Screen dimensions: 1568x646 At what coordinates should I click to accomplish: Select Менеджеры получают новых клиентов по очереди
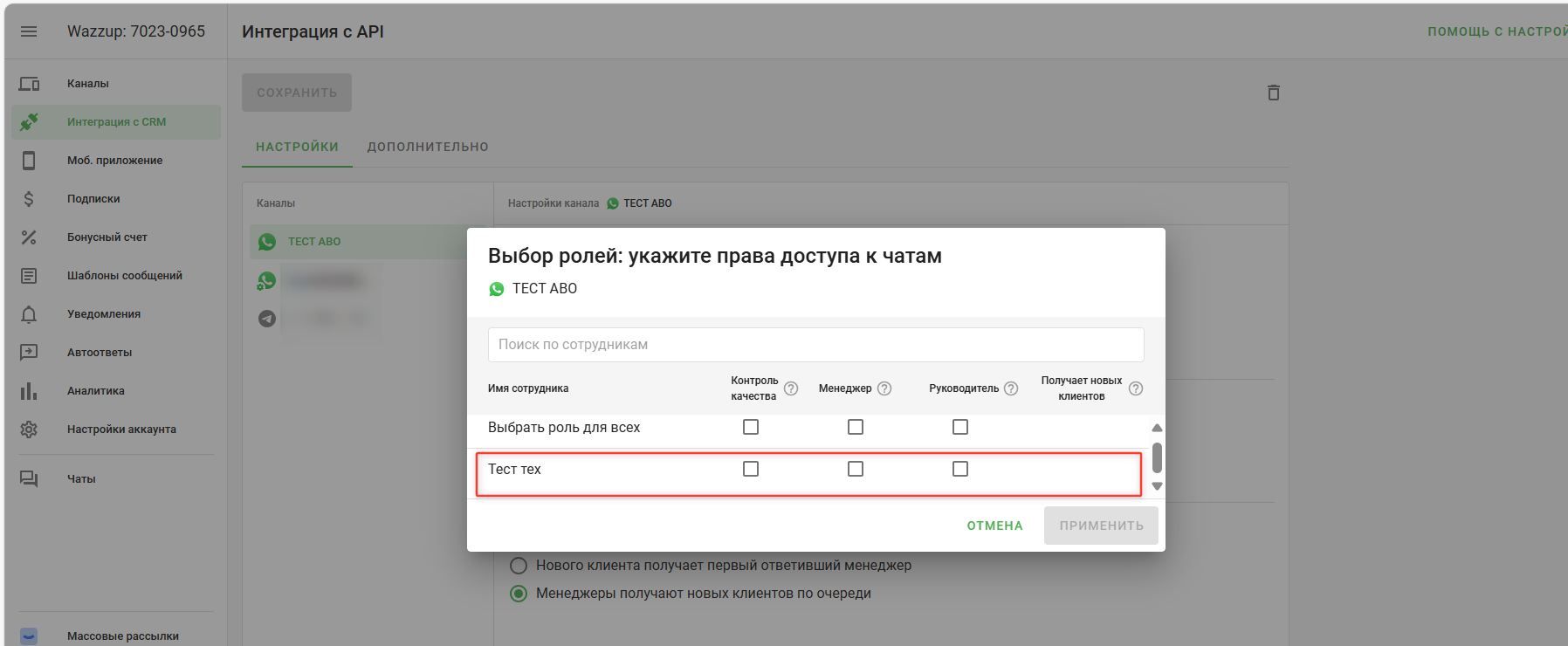[519, 594]
